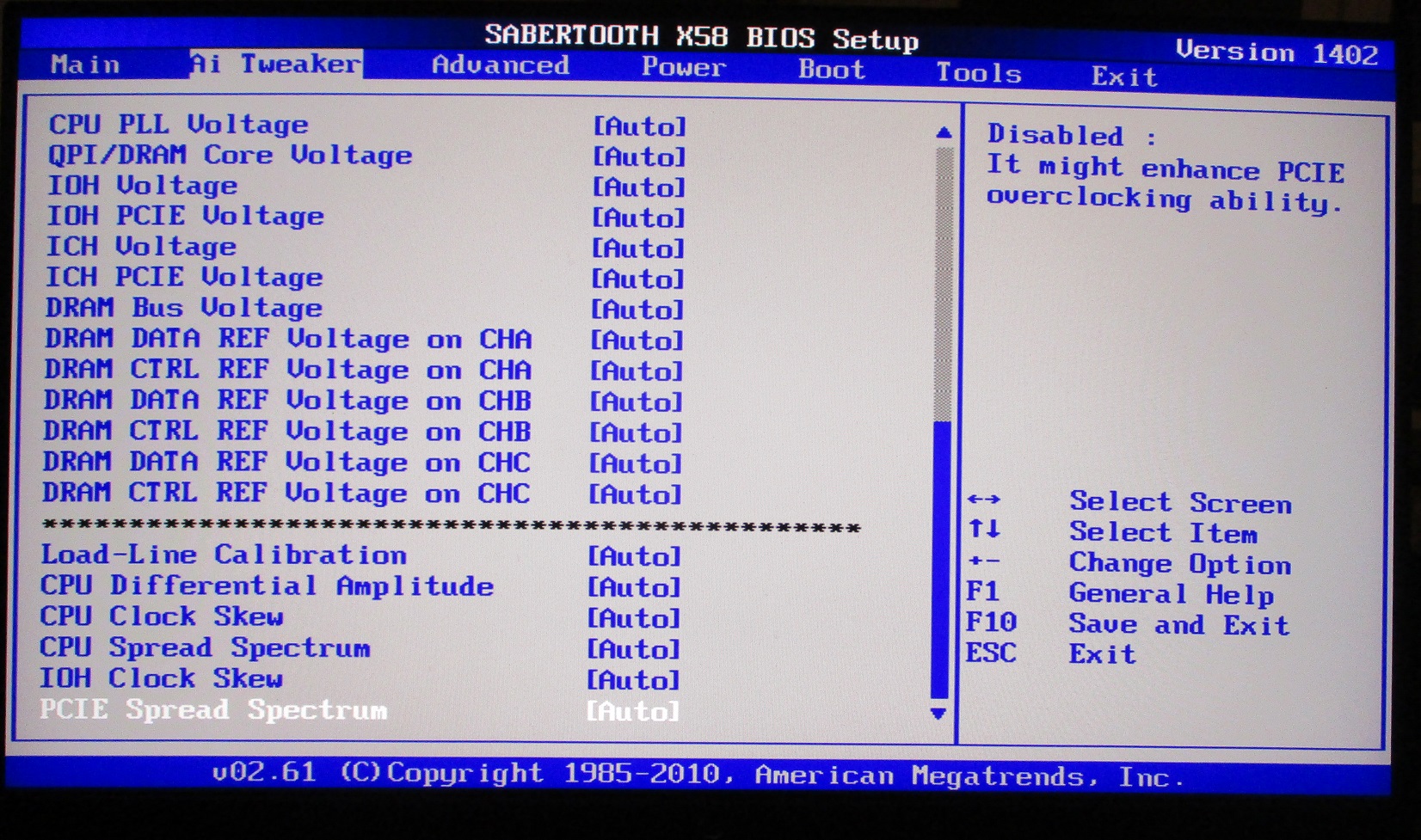The width and height of the screenshot is (1421, 840).
Task: Change IOH PCIE Voltage [Auto] value
Action: click(638, 218)
